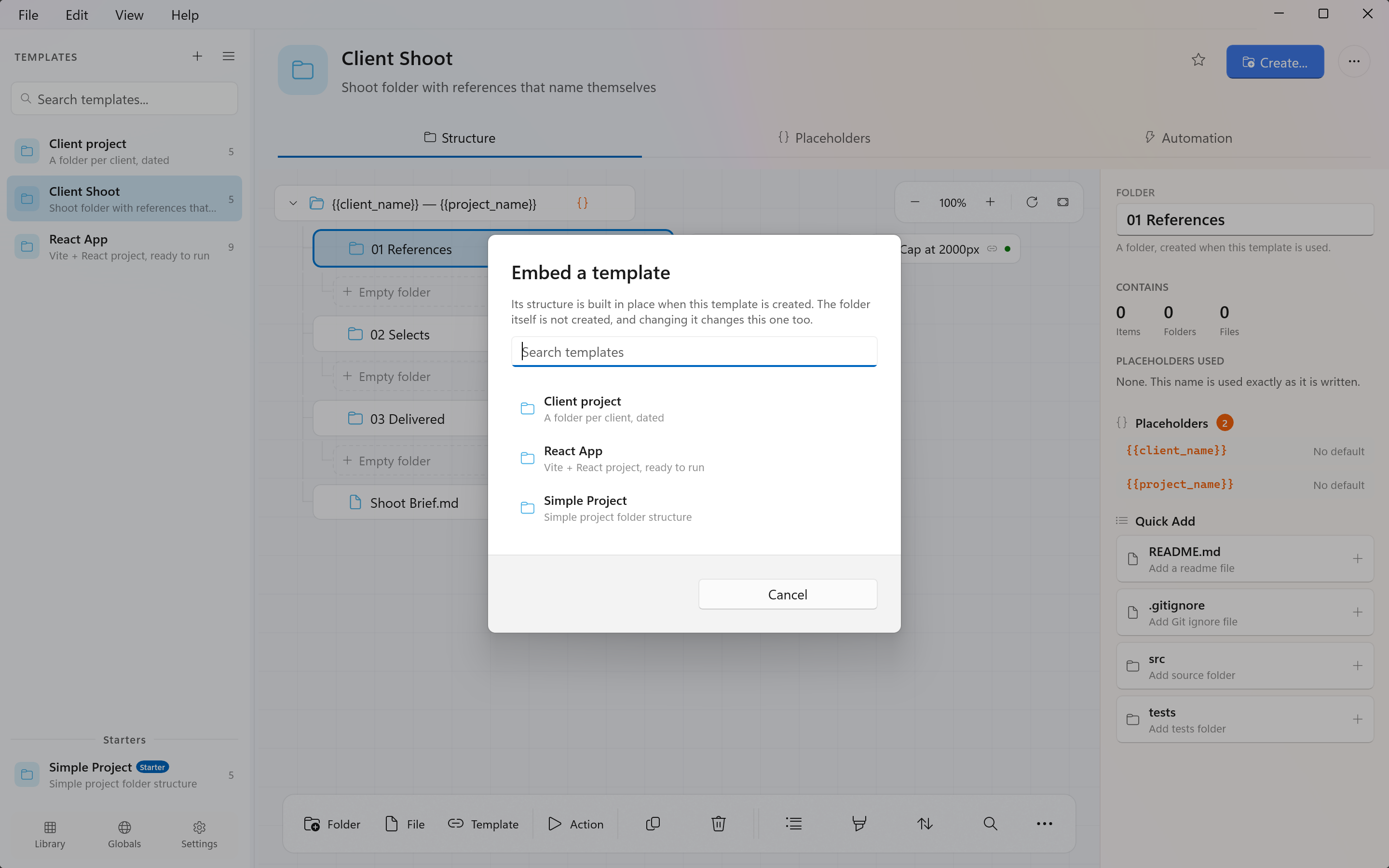Add an Action from the bottom toolbar
Screen dimensions: 1389x868
[576, 824]
